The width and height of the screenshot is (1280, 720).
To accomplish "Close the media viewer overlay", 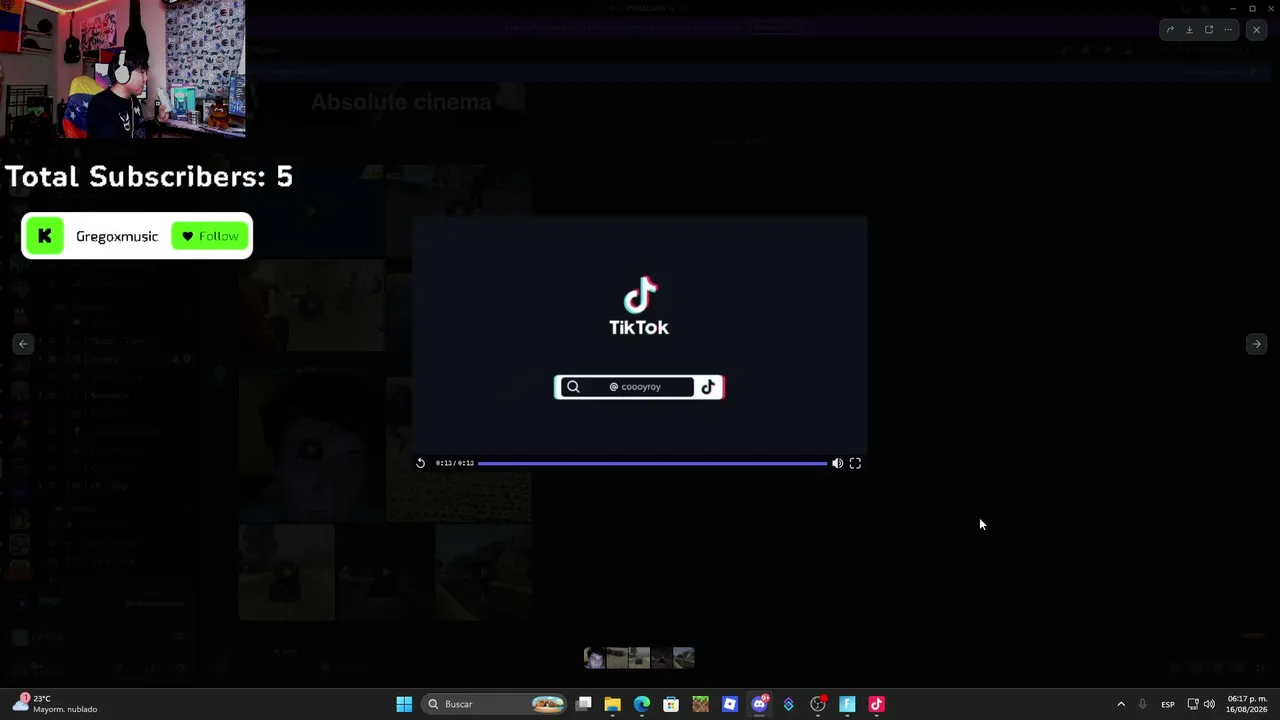I will click(1256, 30).
